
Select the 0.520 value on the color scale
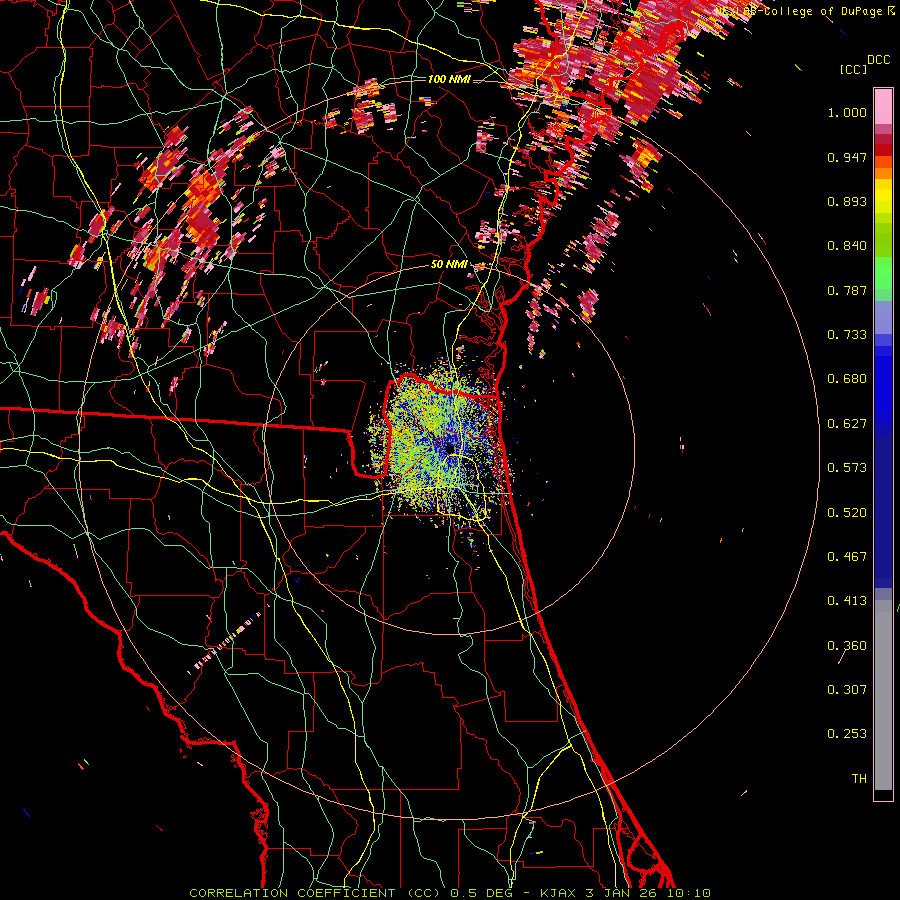pyautogui.click(x=847, y=513)
